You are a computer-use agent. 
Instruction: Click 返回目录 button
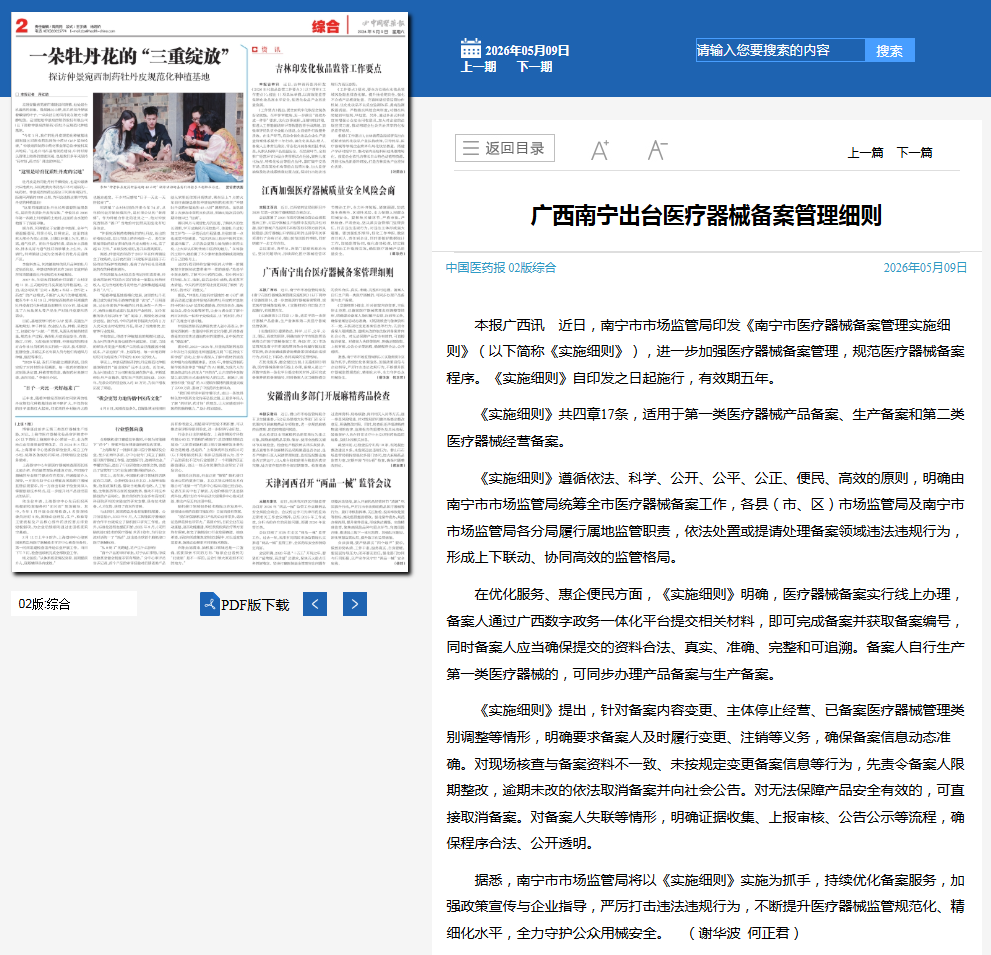[504, 148]
